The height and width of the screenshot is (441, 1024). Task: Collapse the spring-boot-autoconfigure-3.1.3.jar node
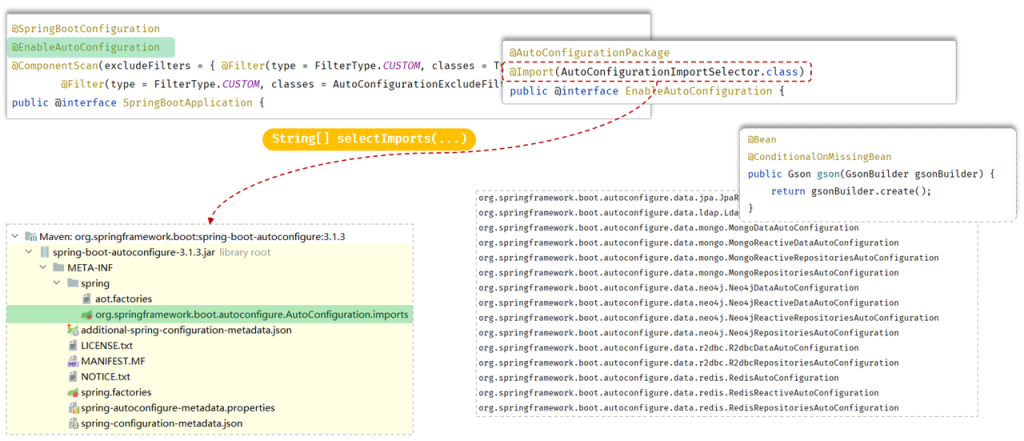[x=29, y=253]
